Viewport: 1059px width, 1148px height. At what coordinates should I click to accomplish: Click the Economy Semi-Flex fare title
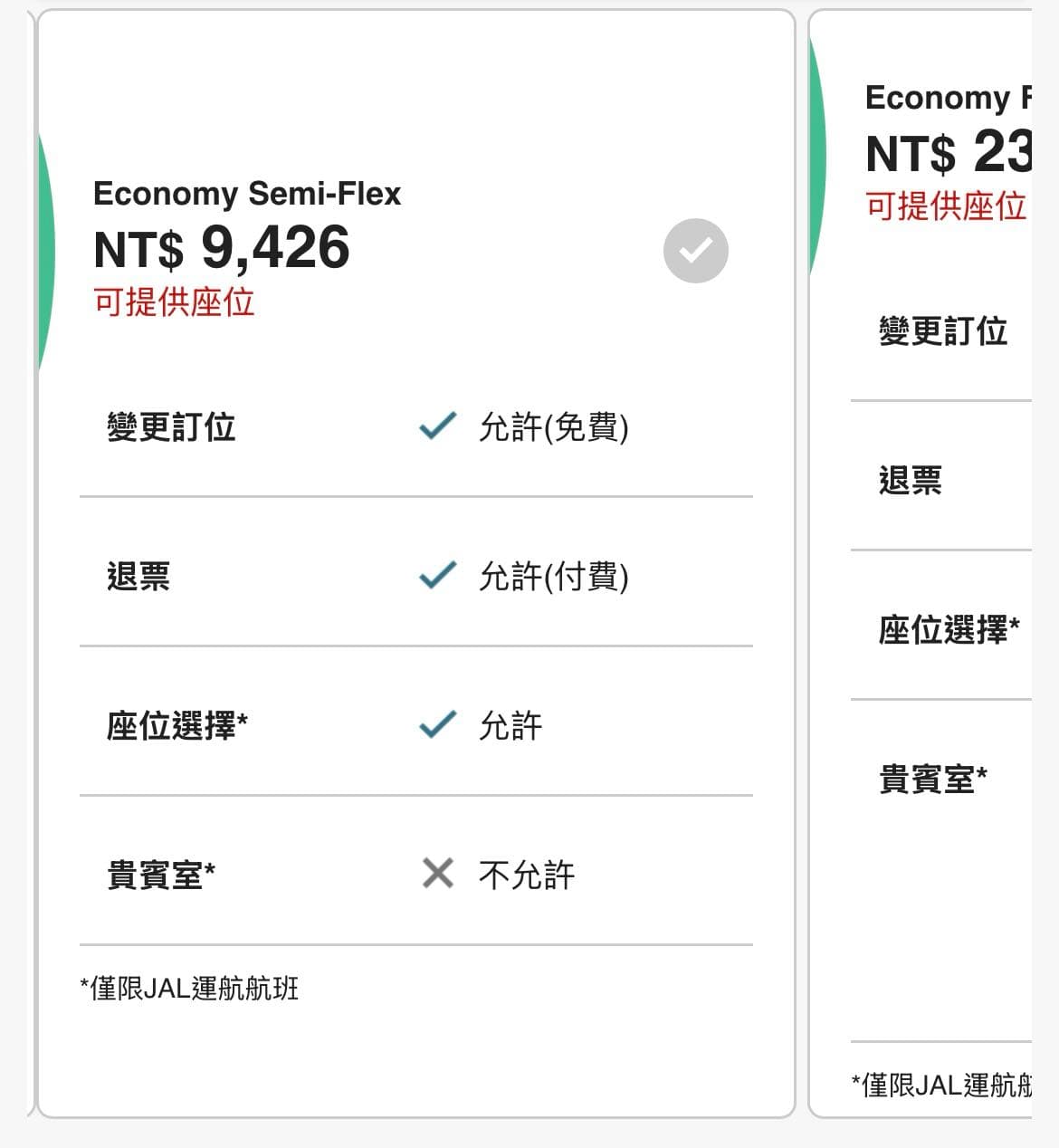(x=247, y=194)
